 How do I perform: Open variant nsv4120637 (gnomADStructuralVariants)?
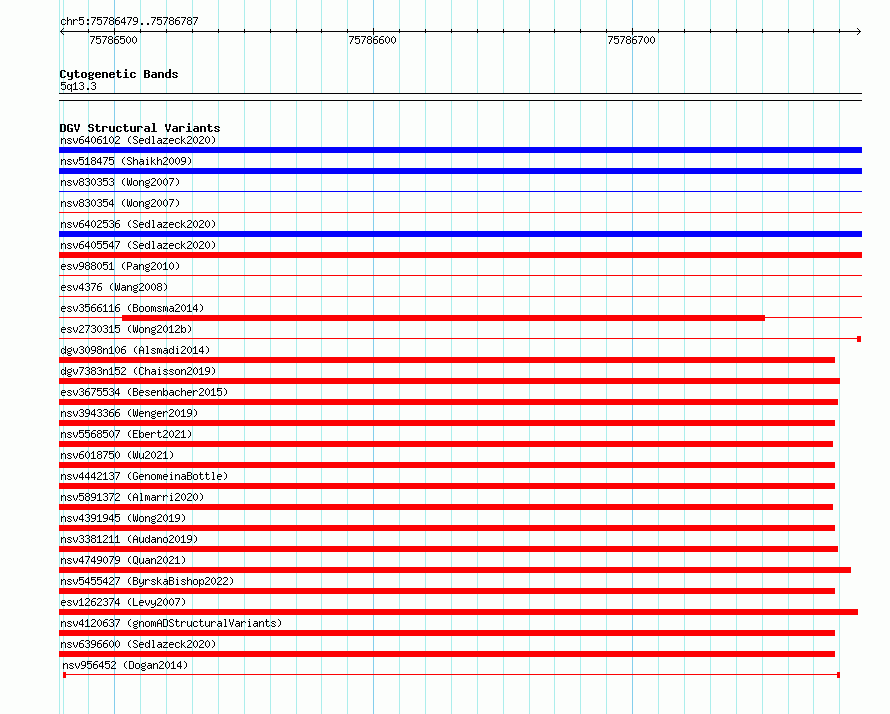click(171, 623)
